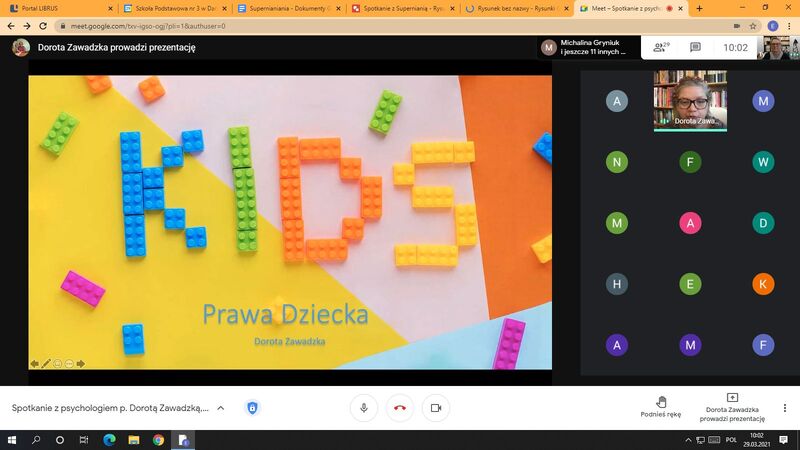Toggle the microphone on or off
The height and width of the screenshot is (450, 800).
[x=364, y=408]
